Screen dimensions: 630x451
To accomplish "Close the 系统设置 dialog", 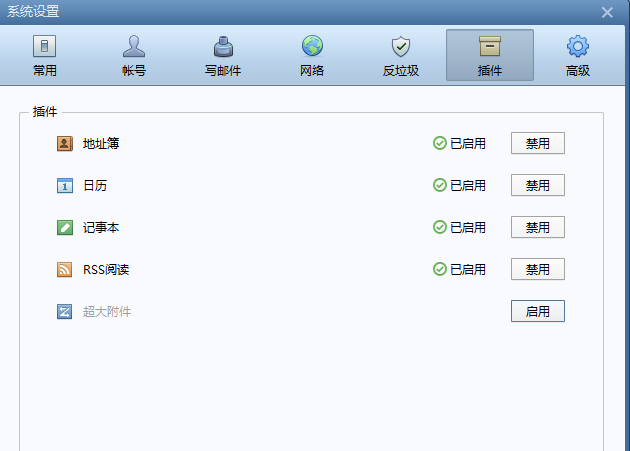I will click(607, 12).
